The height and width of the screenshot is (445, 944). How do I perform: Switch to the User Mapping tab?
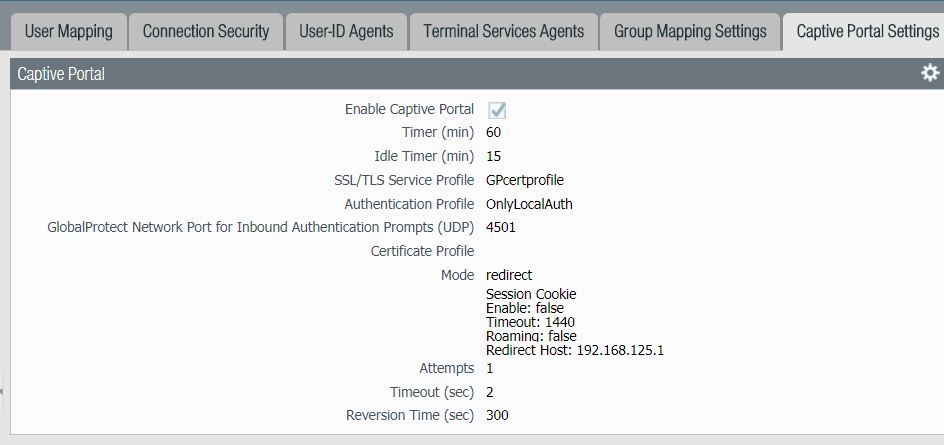point(68,31)
